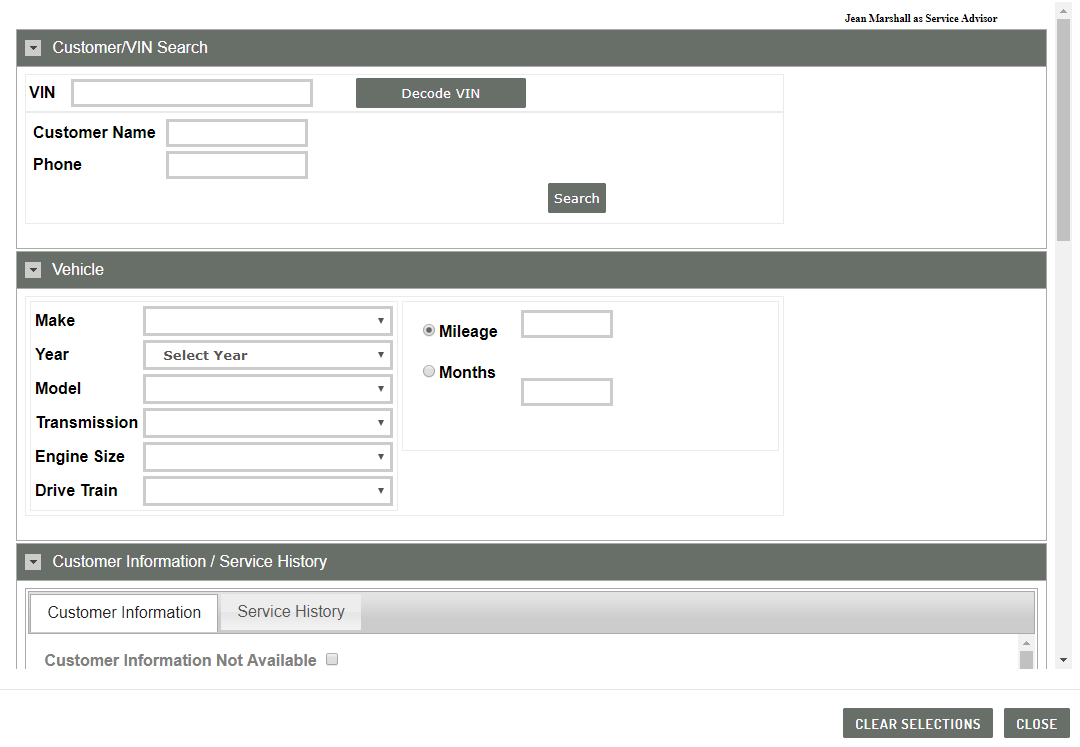Click CLEAR SELECTIONS button
The image size is (1080, 747).
coord(917,723)
